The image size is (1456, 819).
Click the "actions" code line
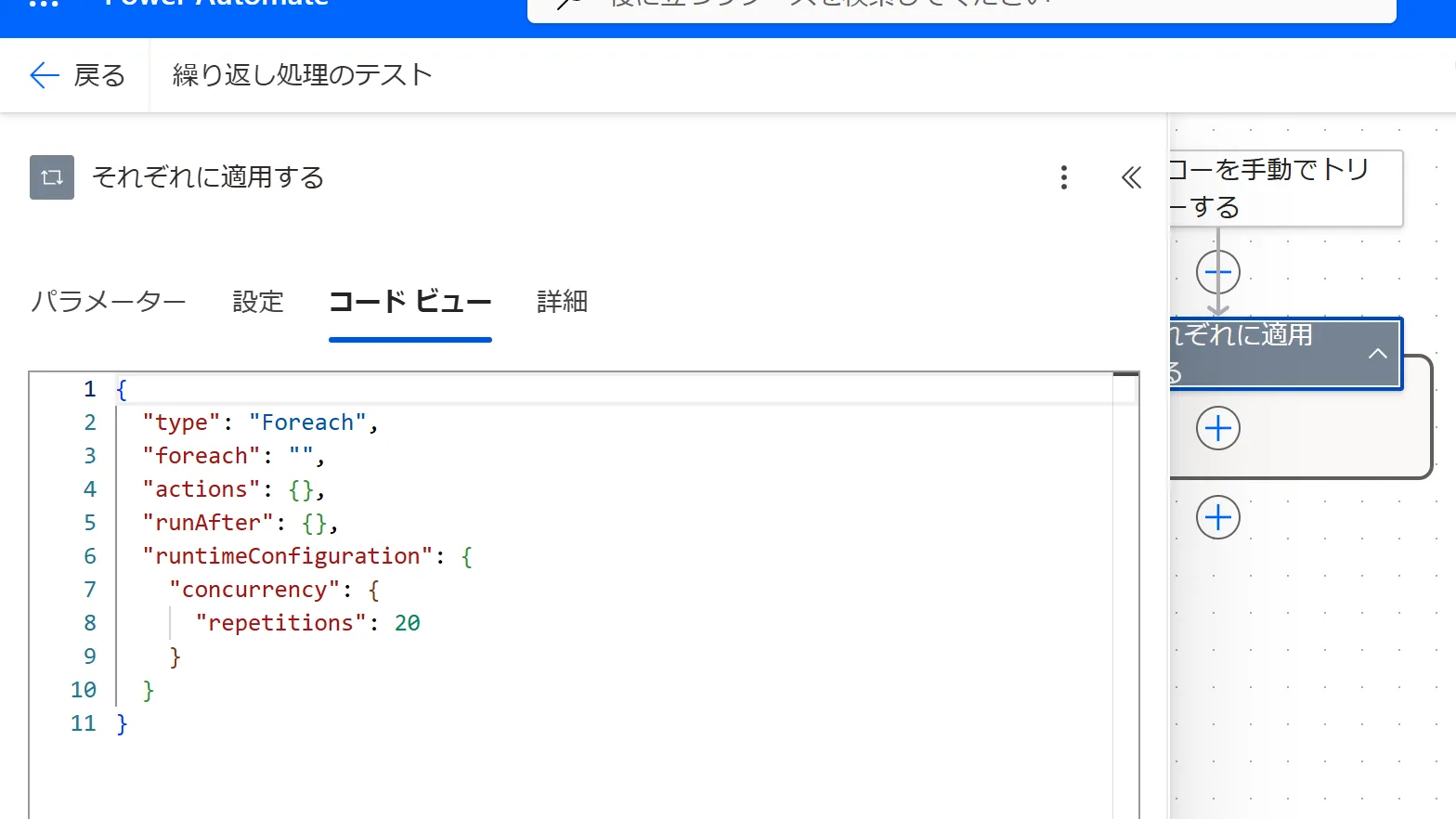233,489
